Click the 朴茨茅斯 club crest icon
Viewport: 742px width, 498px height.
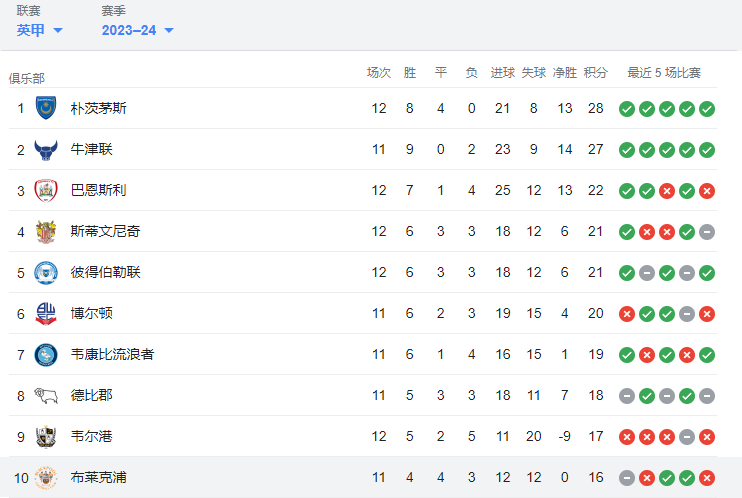point(46,108)
